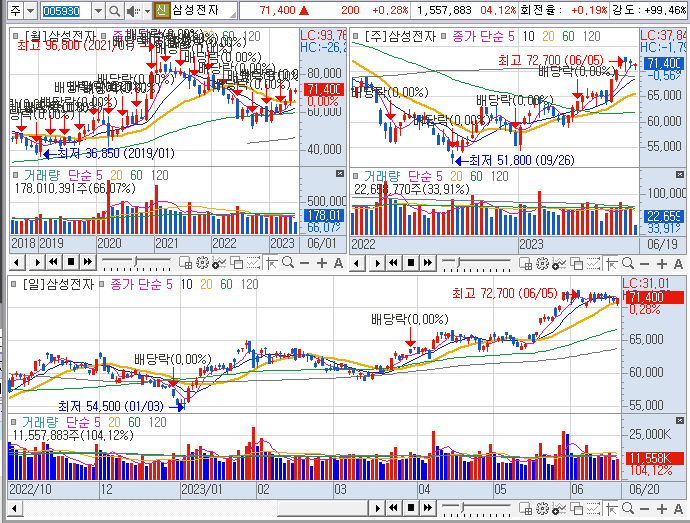Viewport: 690px width, 523px height.
Task: Open the stock code 005930 history dropdown
Action: pyautogui.click(x=99, y=11)
